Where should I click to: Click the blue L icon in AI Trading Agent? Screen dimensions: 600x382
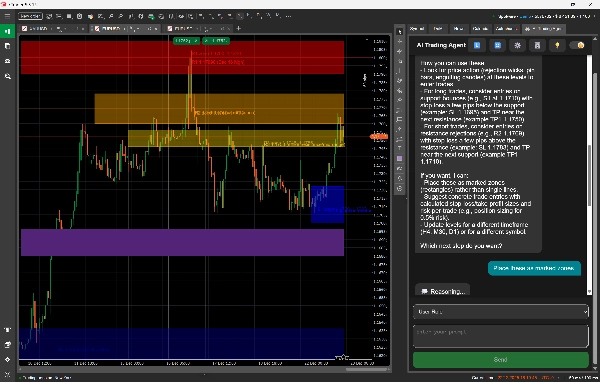[477, 45]
